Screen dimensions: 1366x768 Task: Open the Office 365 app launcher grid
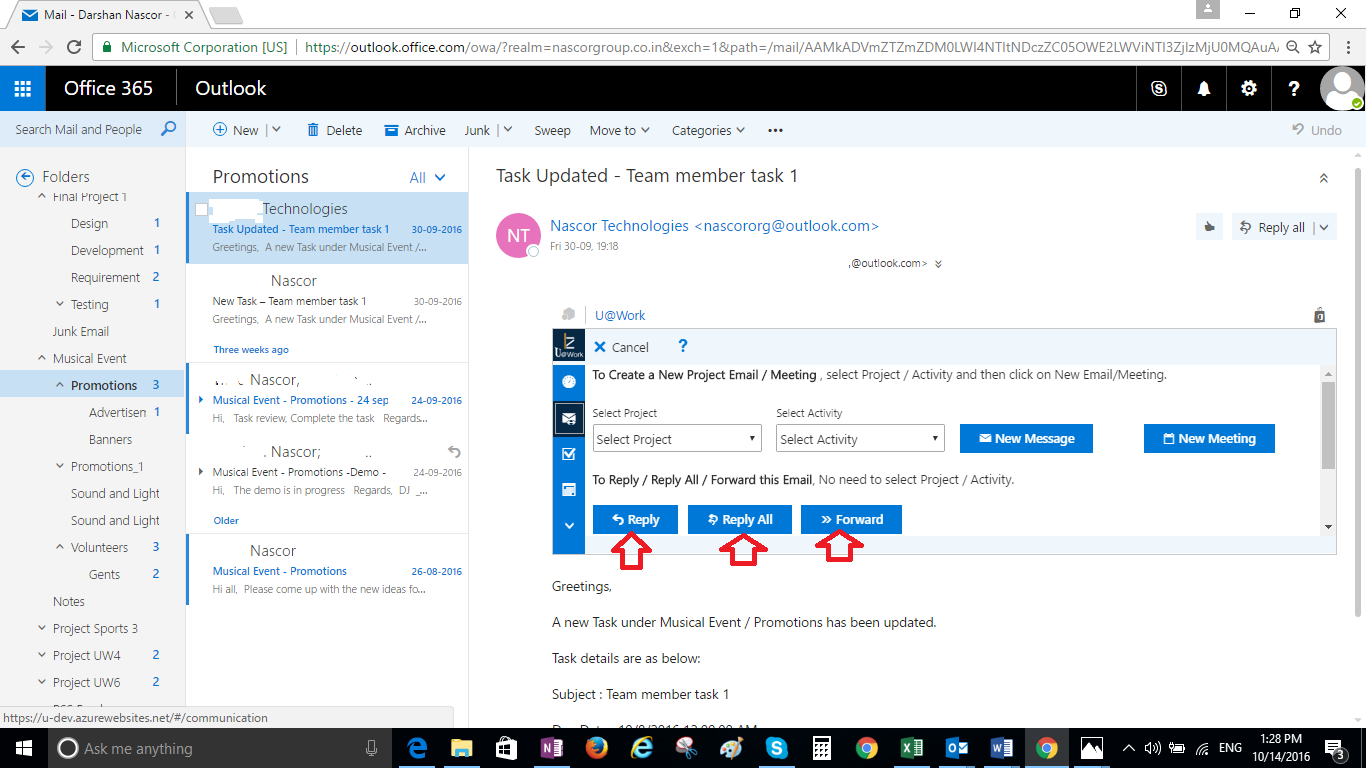coord(22,88)
